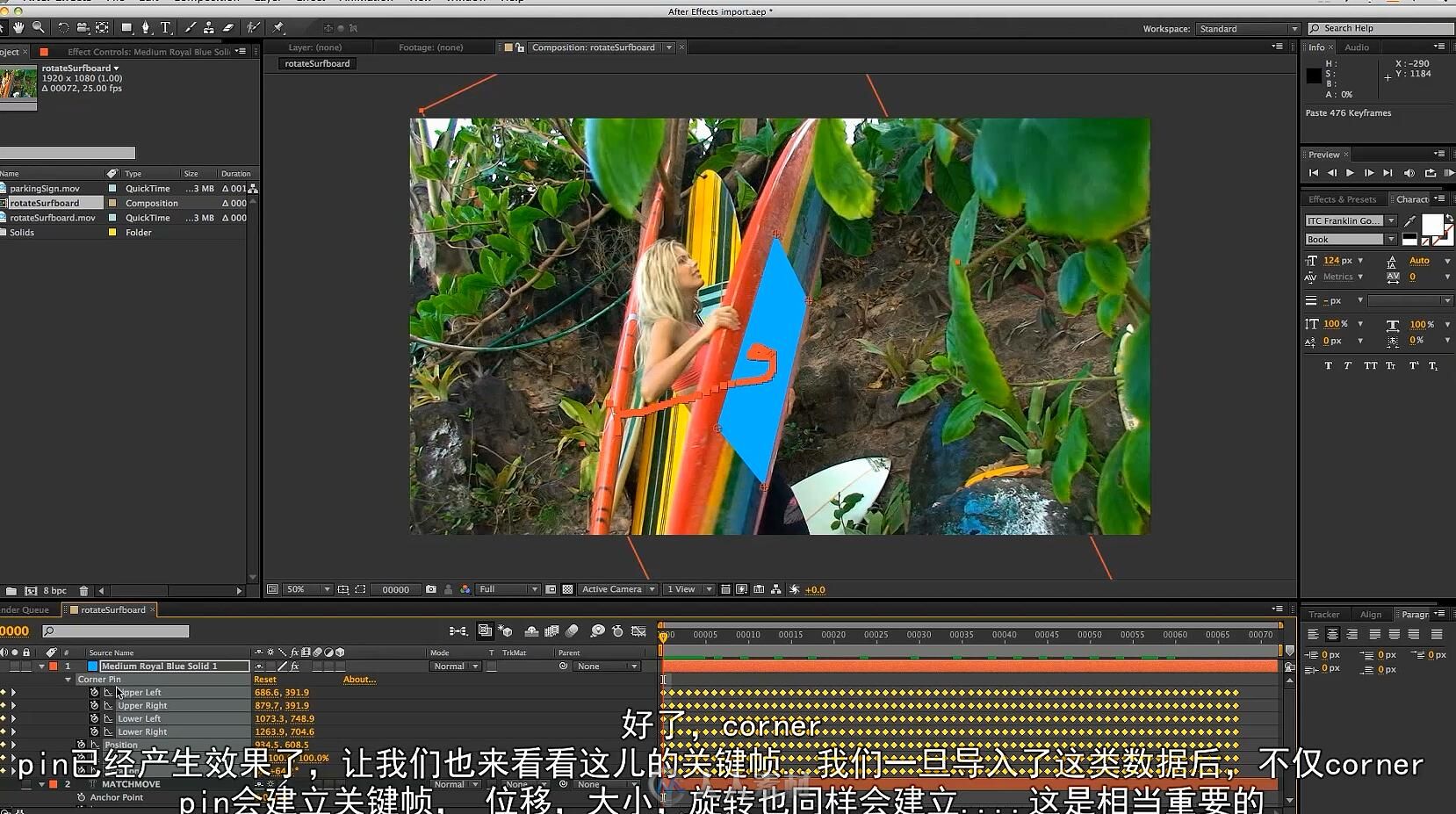Select the Brush tool
The width and height of the screenshot is (1456, 814).
point(190,28)
